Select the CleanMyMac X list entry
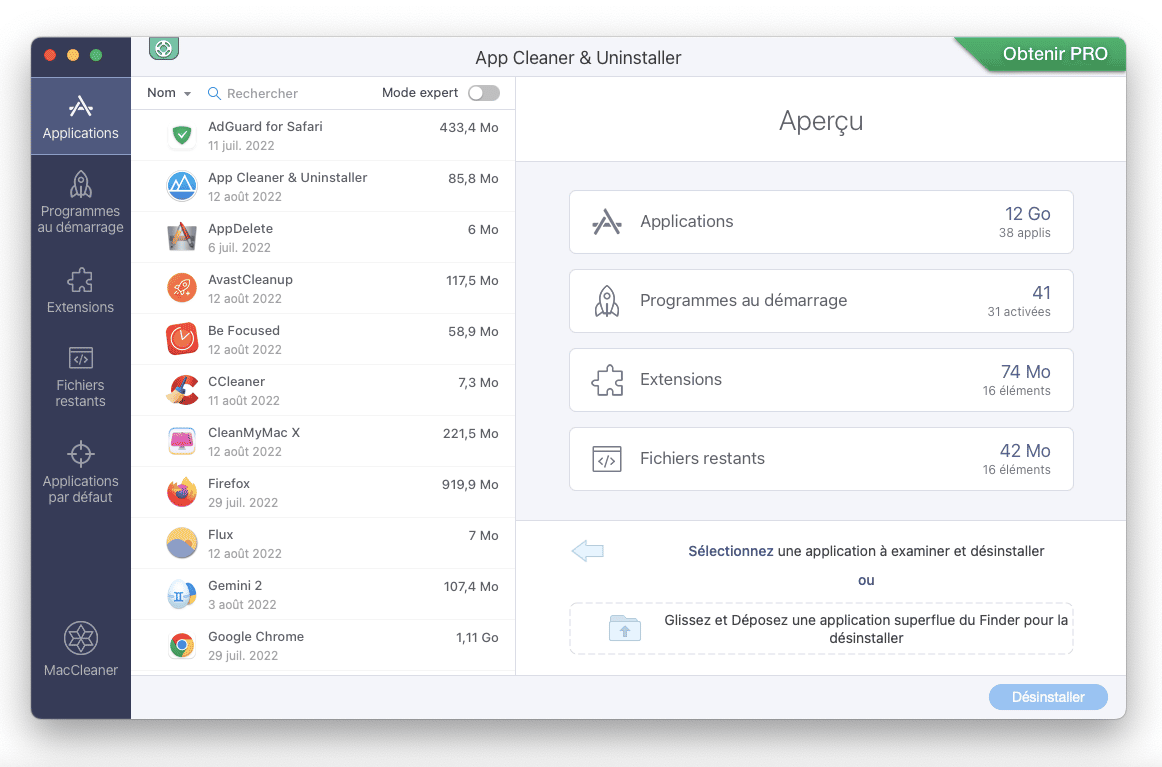The height and width of the screenshot is (767, 1162). pyautogui.click(x=323, y=441)
